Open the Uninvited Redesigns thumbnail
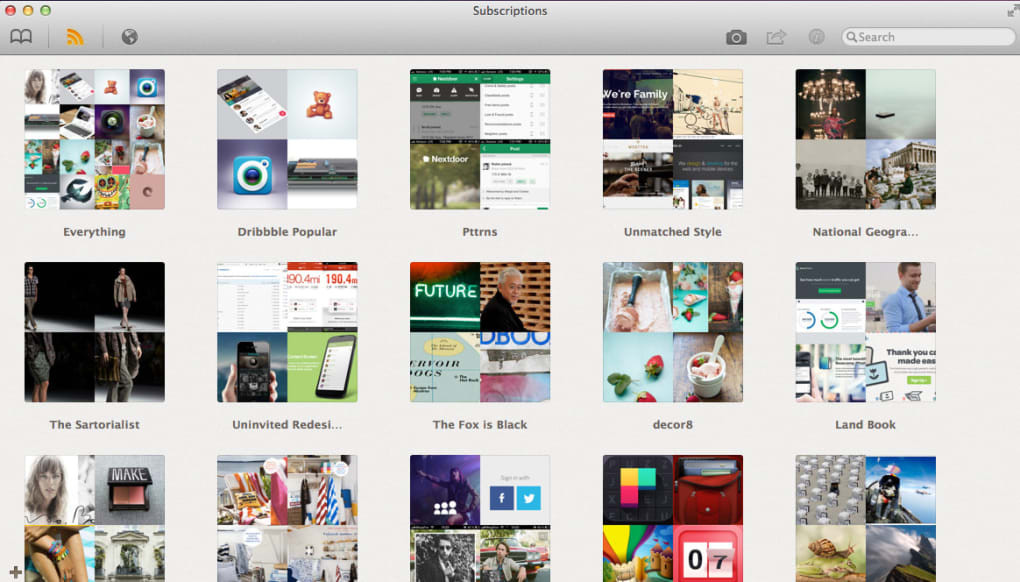The image size is (1020, 582). [287, 332]
